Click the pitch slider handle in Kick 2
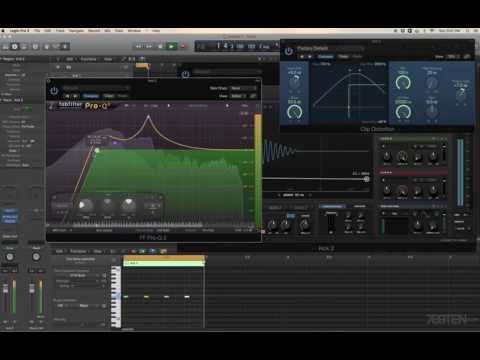The height and width of the screenshot is (360, 480). tap(366, 179)
